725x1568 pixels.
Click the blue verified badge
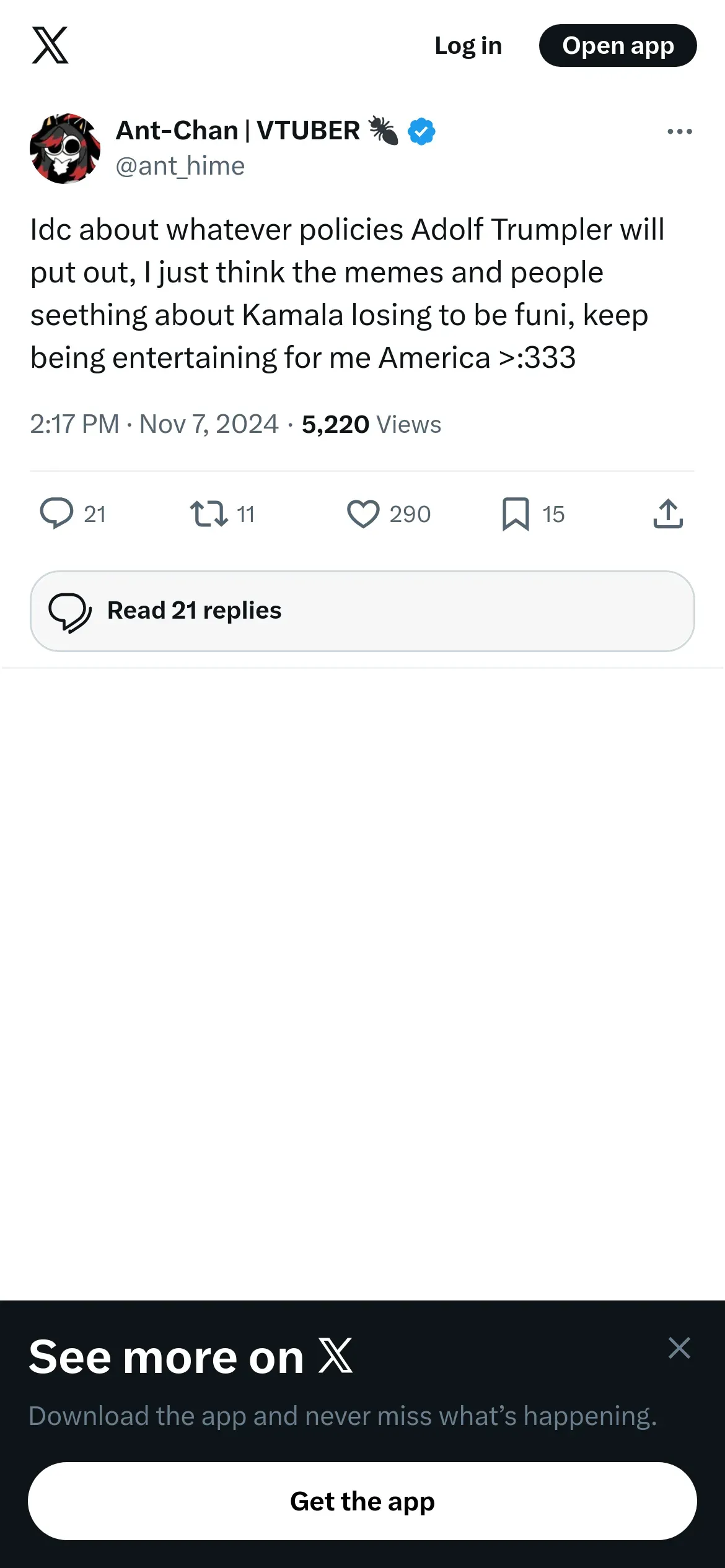pyautogui.click(x=421, y=131)
